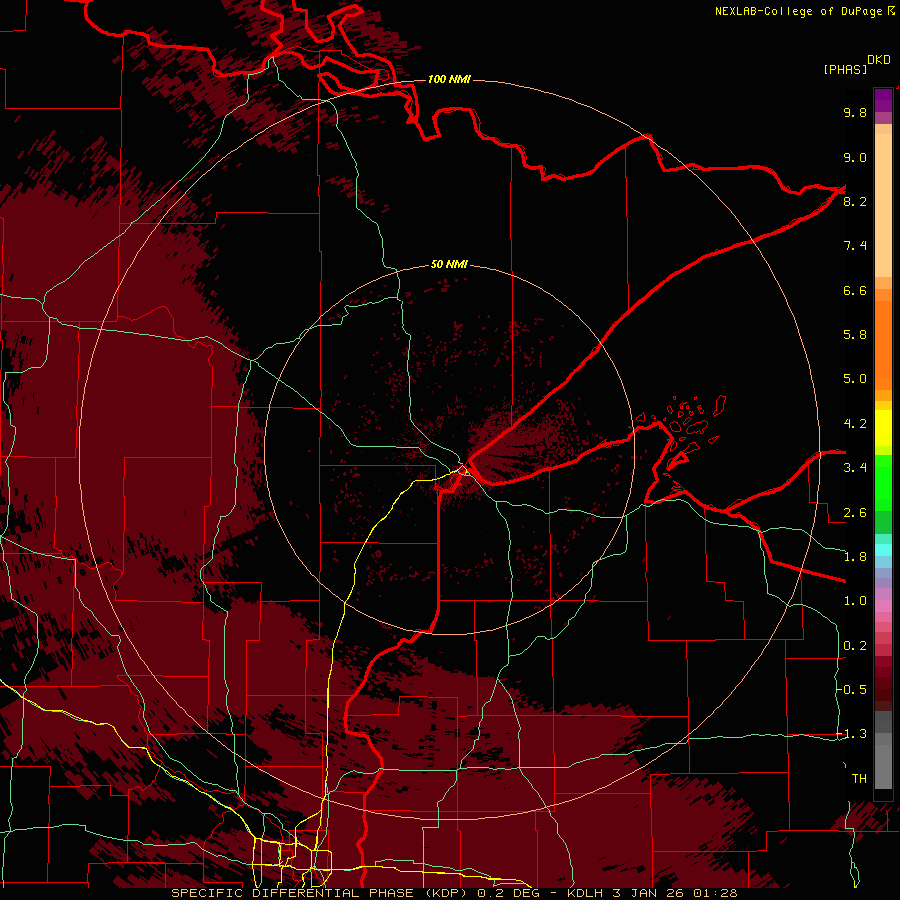Click the KDLH station ID in the caption

pyautogui.click(x=585, y=893)
